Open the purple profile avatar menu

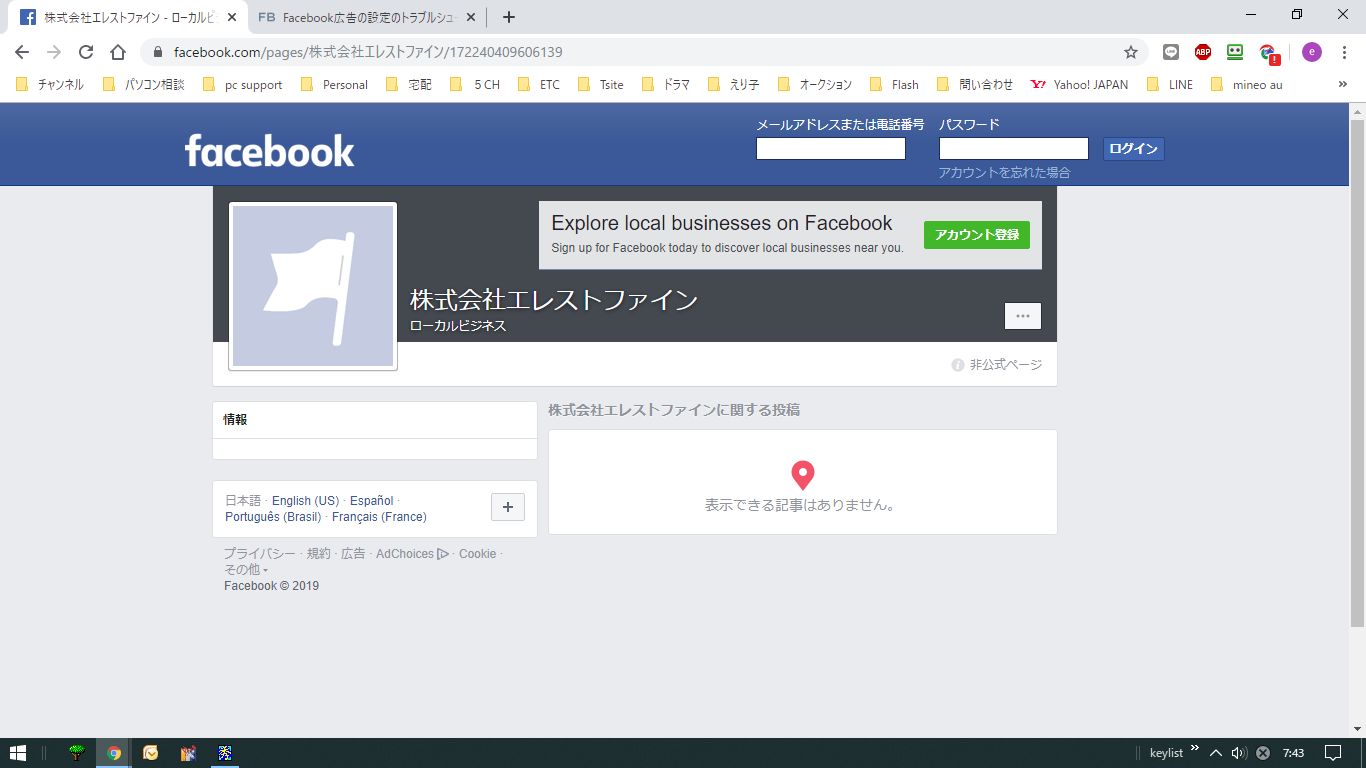pos(1312,52)
